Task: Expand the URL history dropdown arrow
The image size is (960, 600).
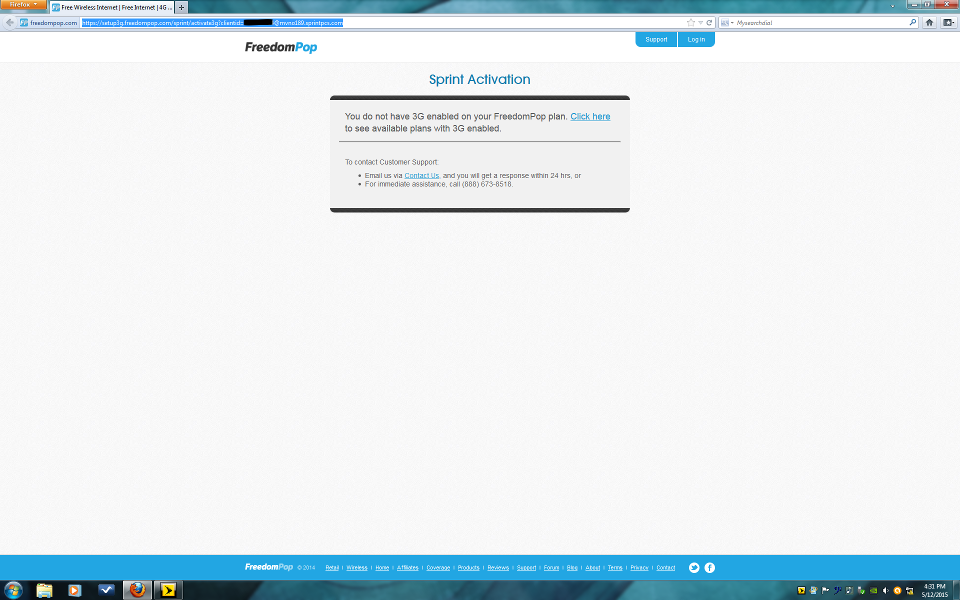Action: (x=700, y=23)
